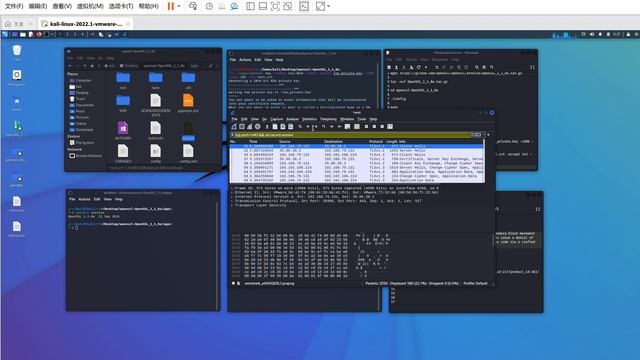Zoom out packet text in Wireshark

click(x=374, y=127)
